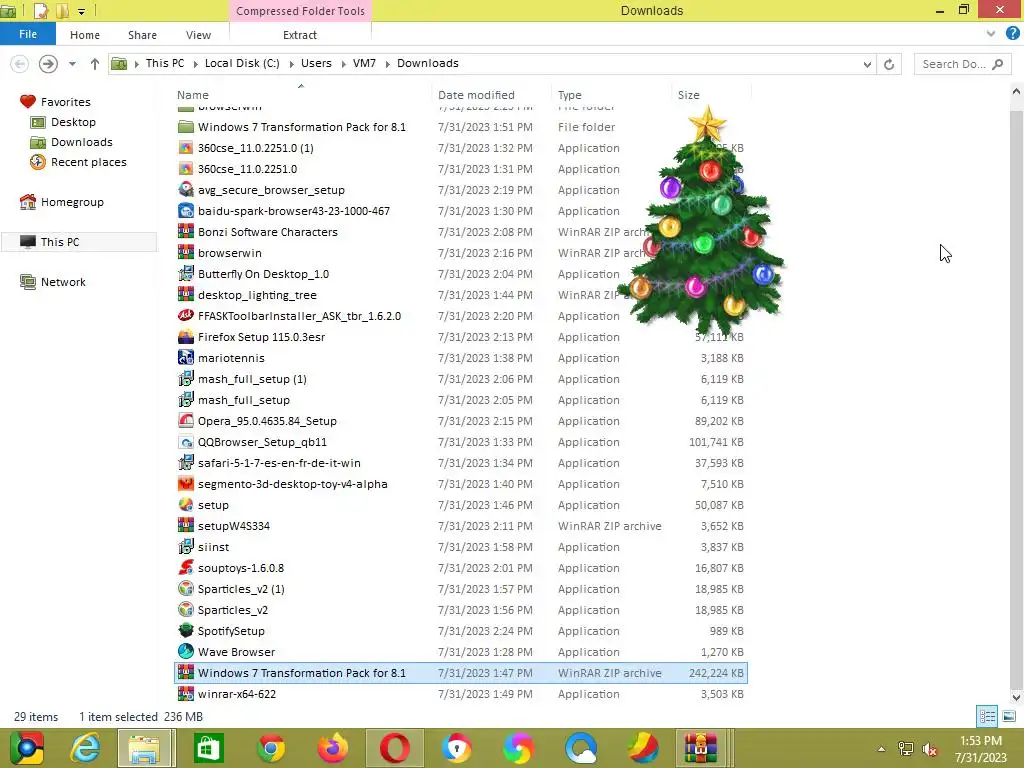This screenshot has width=1024, height=768.
Task: Select segmento-3d-desktop-toy-v4-alpha icon
Action: point(185,484)
